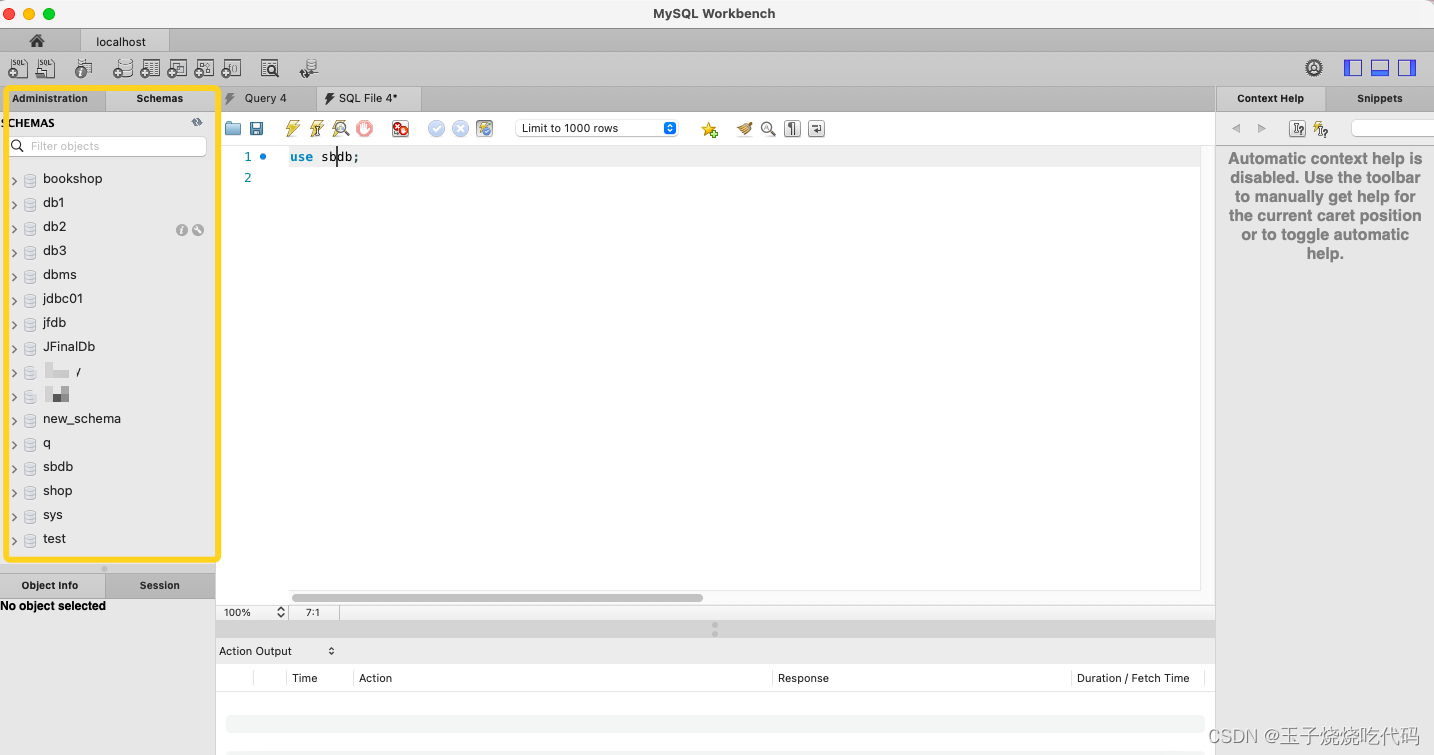Expand the jdbc01 schema

[15, 300]
